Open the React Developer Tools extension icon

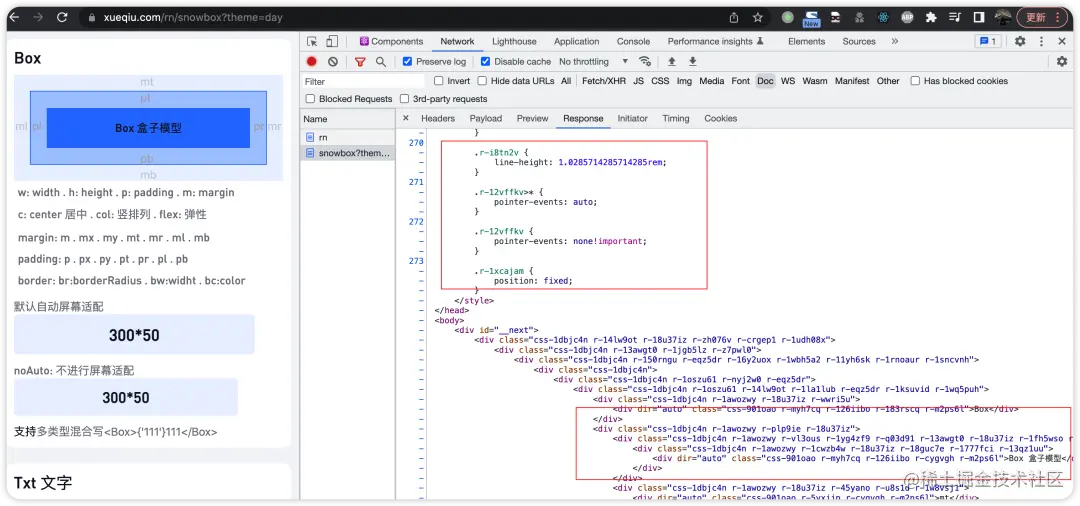[x=883, y=17]
